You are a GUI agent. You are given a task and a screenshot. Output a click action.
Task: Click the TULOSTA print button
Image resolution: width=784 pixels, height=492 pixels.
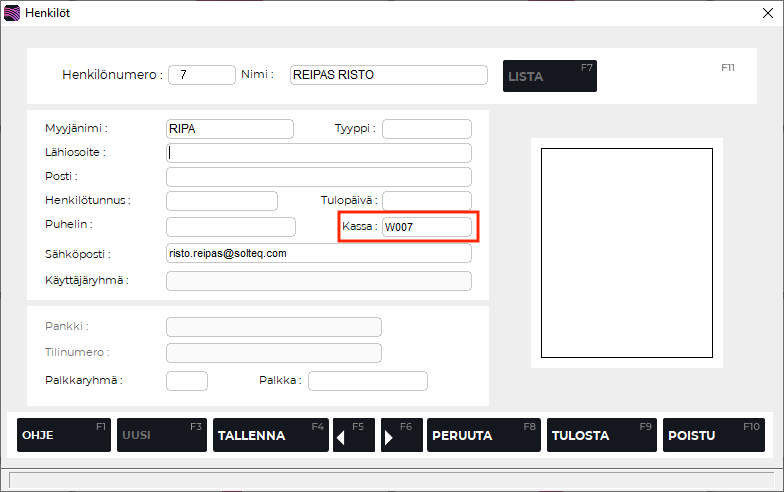(x=602, y=436)
